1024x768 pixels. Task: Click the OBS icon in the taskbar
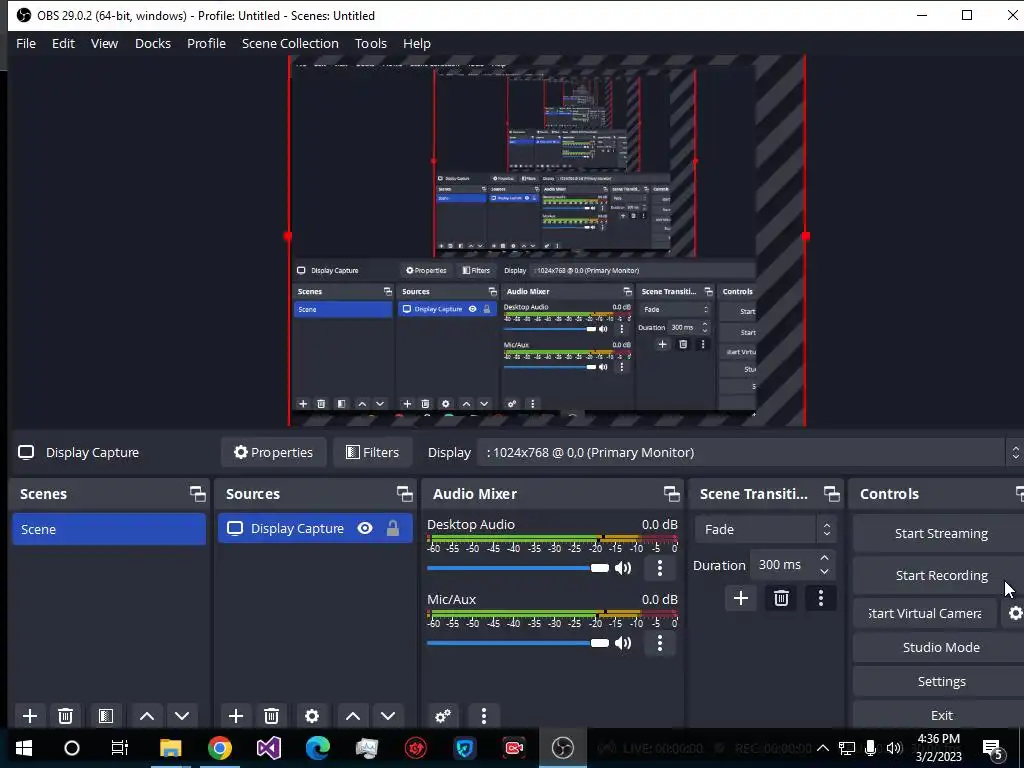pyautogui.click(x=562, y=748)
